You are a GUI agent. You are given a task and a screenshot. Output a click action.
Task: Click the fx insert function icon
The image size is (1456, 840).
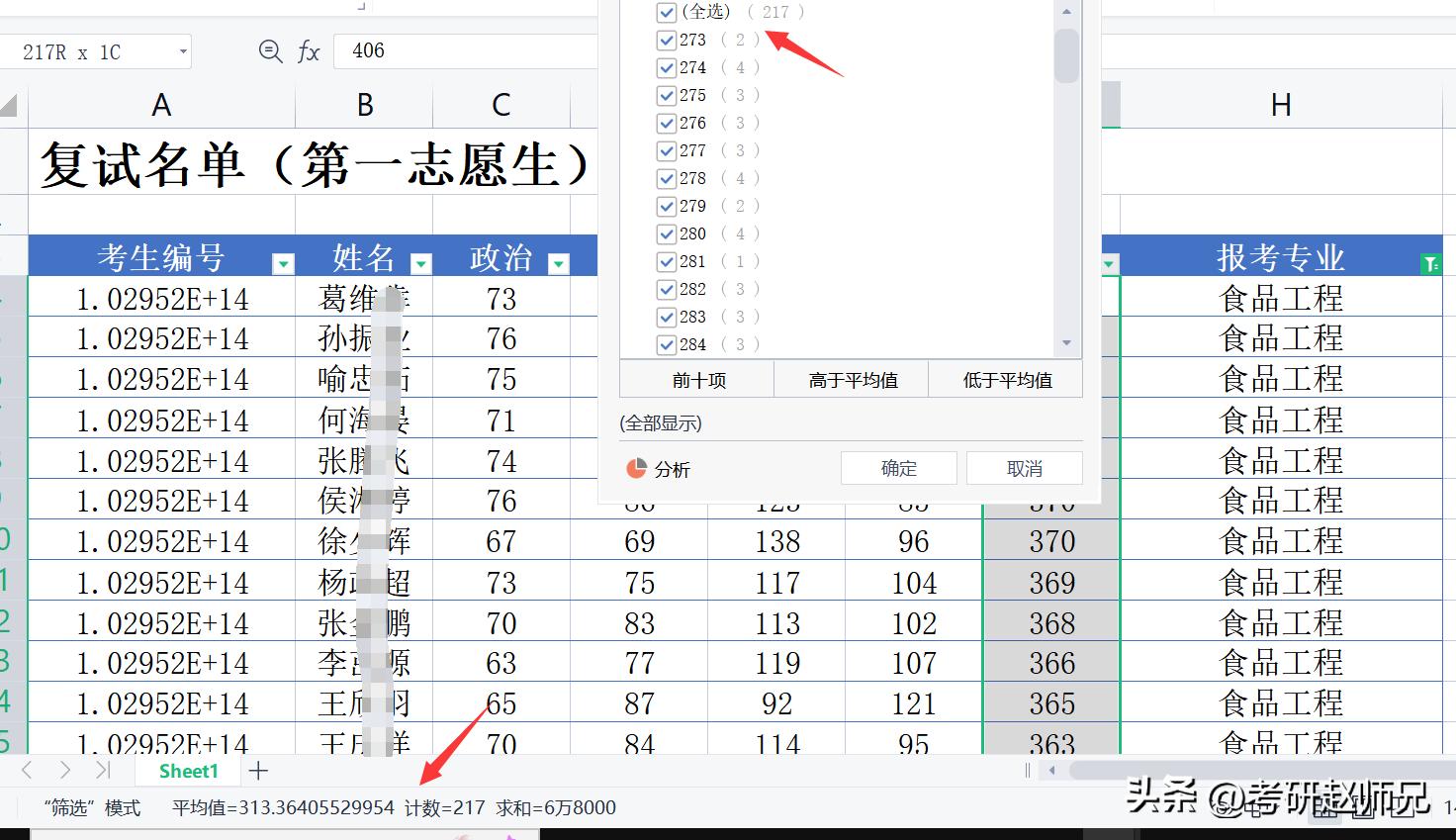coord(308,51)
